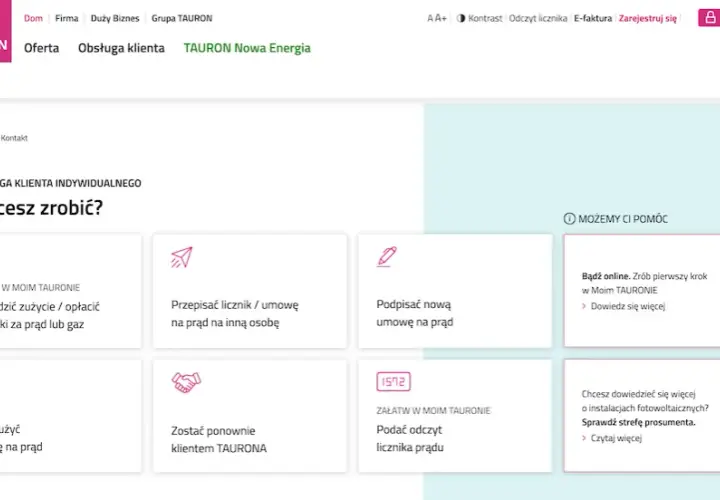Switch to Duży Biznes section
Viewport: 720px width, 500px height.
pos(115,18)
